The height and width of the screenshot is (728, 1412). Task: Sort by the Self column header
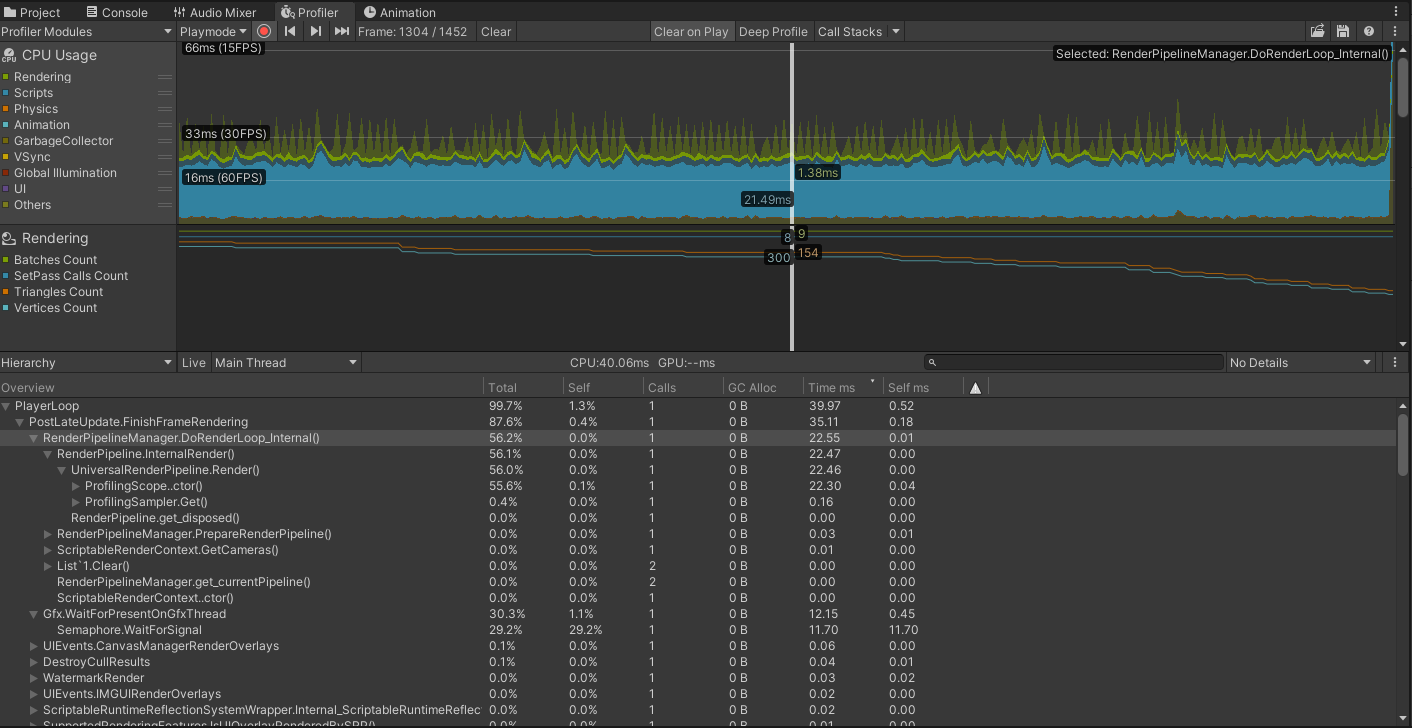point(604,387)
